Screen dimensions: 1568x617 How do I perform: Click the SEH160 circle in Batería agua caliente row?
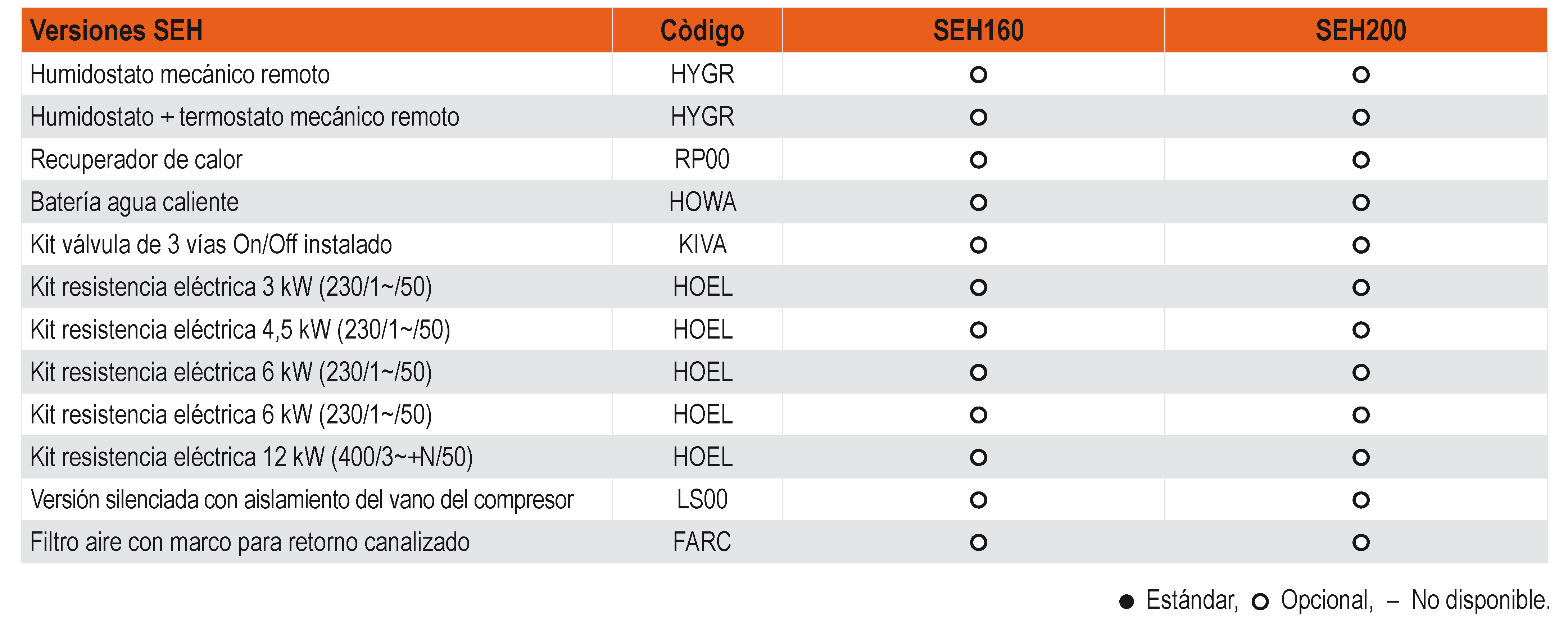[978, 203]
